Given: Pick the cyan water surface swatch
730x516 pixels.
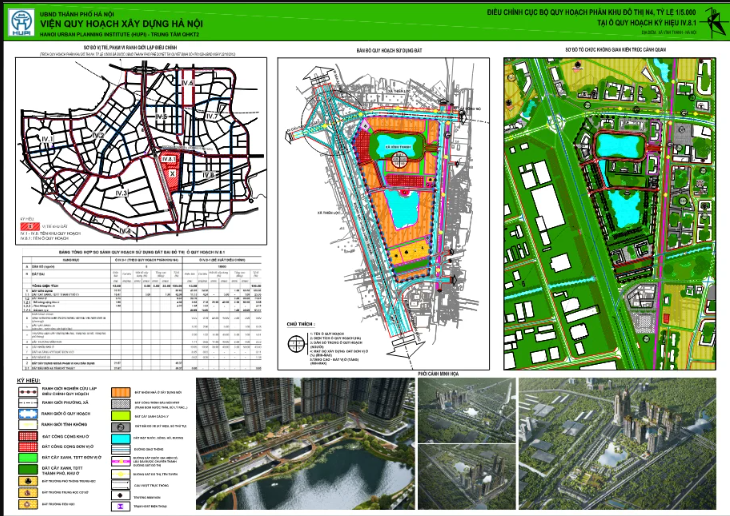Looking at the screenshot, I should (121, 438).
